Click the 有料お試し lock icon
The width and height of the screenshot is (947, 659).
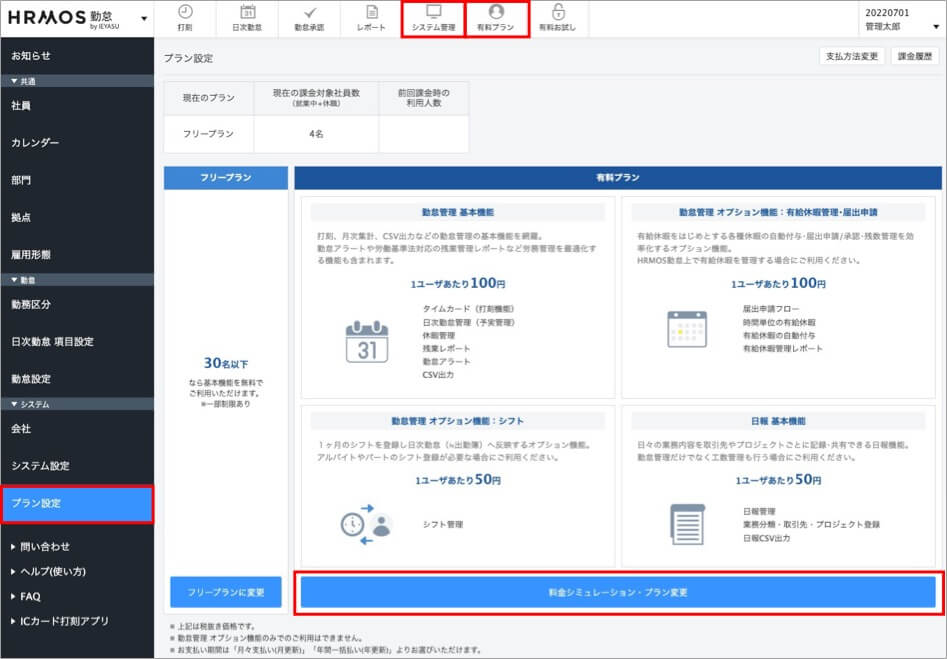(x=558, y=12)
